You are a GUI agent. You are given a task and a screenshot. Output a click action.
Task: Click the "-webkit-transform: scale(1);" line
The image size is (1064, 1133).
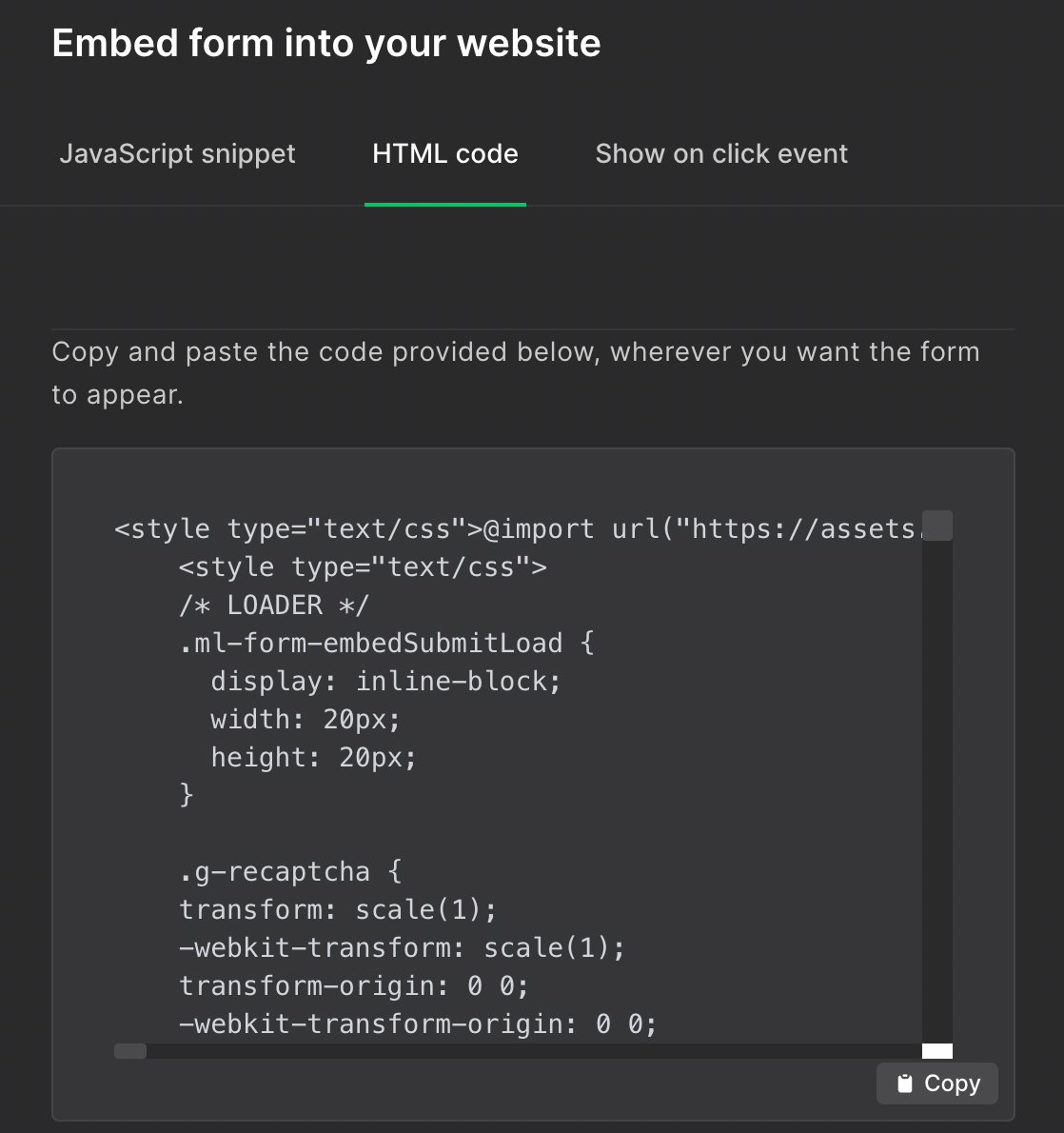(x=402, y=948)
